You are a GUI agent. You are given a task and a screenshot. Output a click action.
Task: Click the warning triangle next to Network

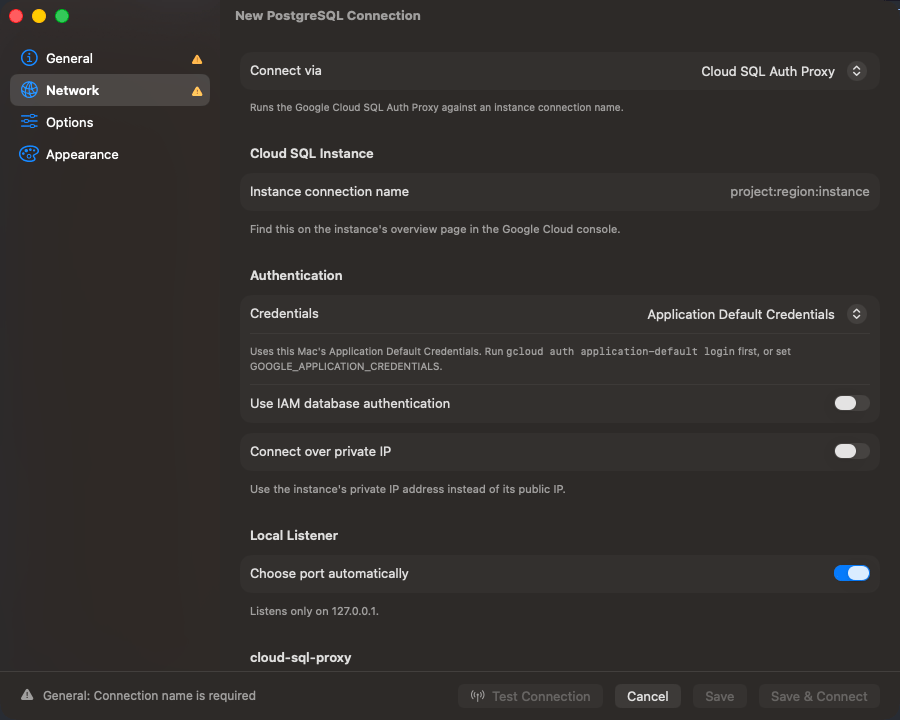coord(197,91)
